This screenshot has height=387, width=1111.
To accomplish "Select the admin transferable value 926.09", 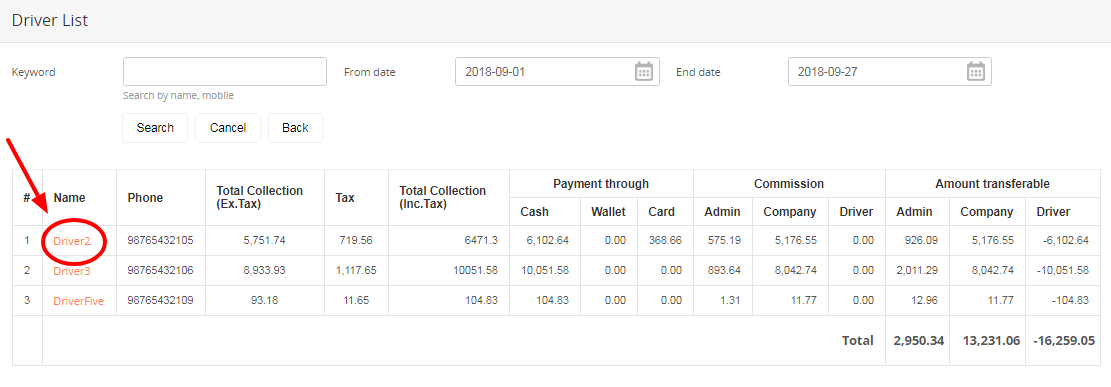I will (x=921, y=241).
